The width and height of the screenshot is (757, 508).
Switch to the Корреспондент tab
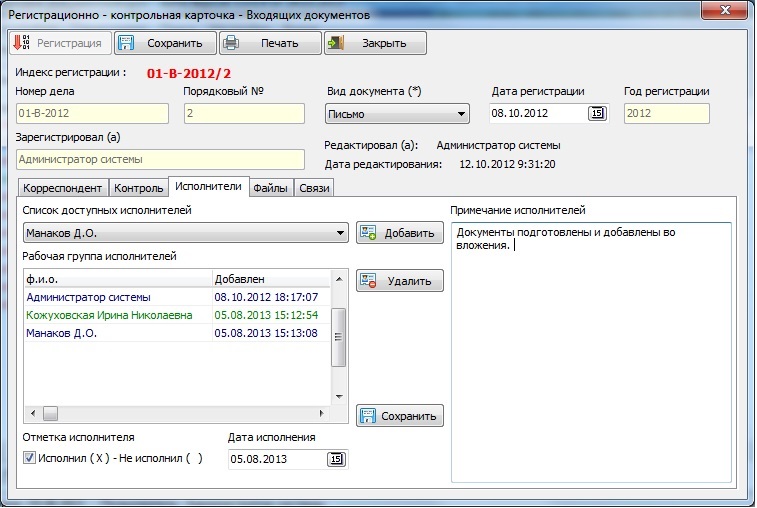62,188
